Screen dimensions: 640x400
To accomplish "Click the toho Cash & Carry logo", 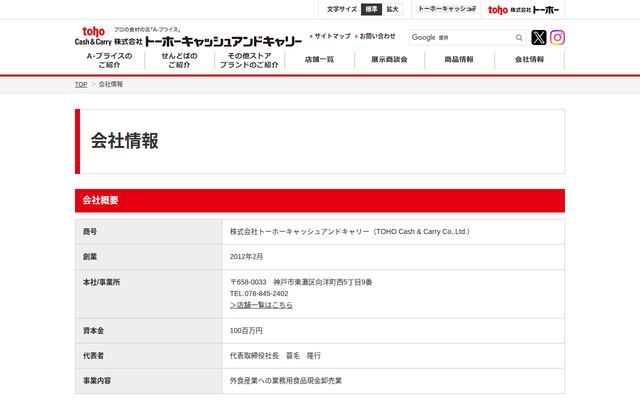I will pyautogui.click(x=188, y=37).
